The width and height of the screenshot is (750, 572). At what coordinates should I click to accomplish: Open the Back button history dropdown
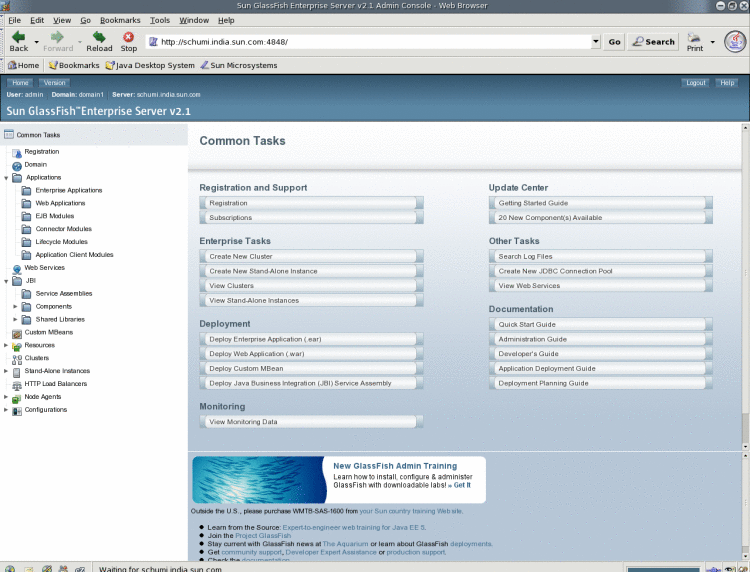coord(36,42)
